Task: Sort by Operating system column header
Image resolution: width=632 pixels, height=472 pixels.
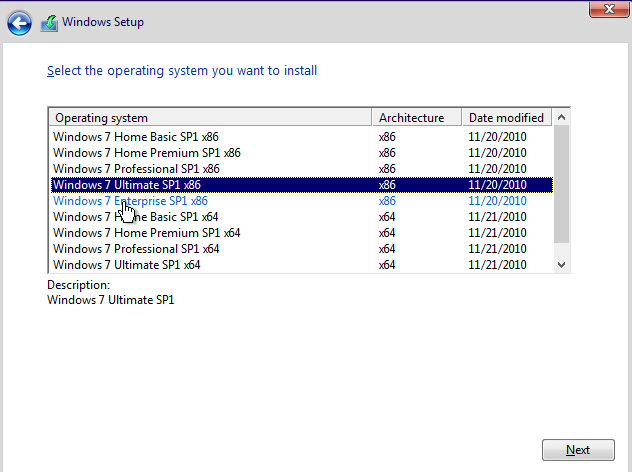Action: click(x=210, y=118)
